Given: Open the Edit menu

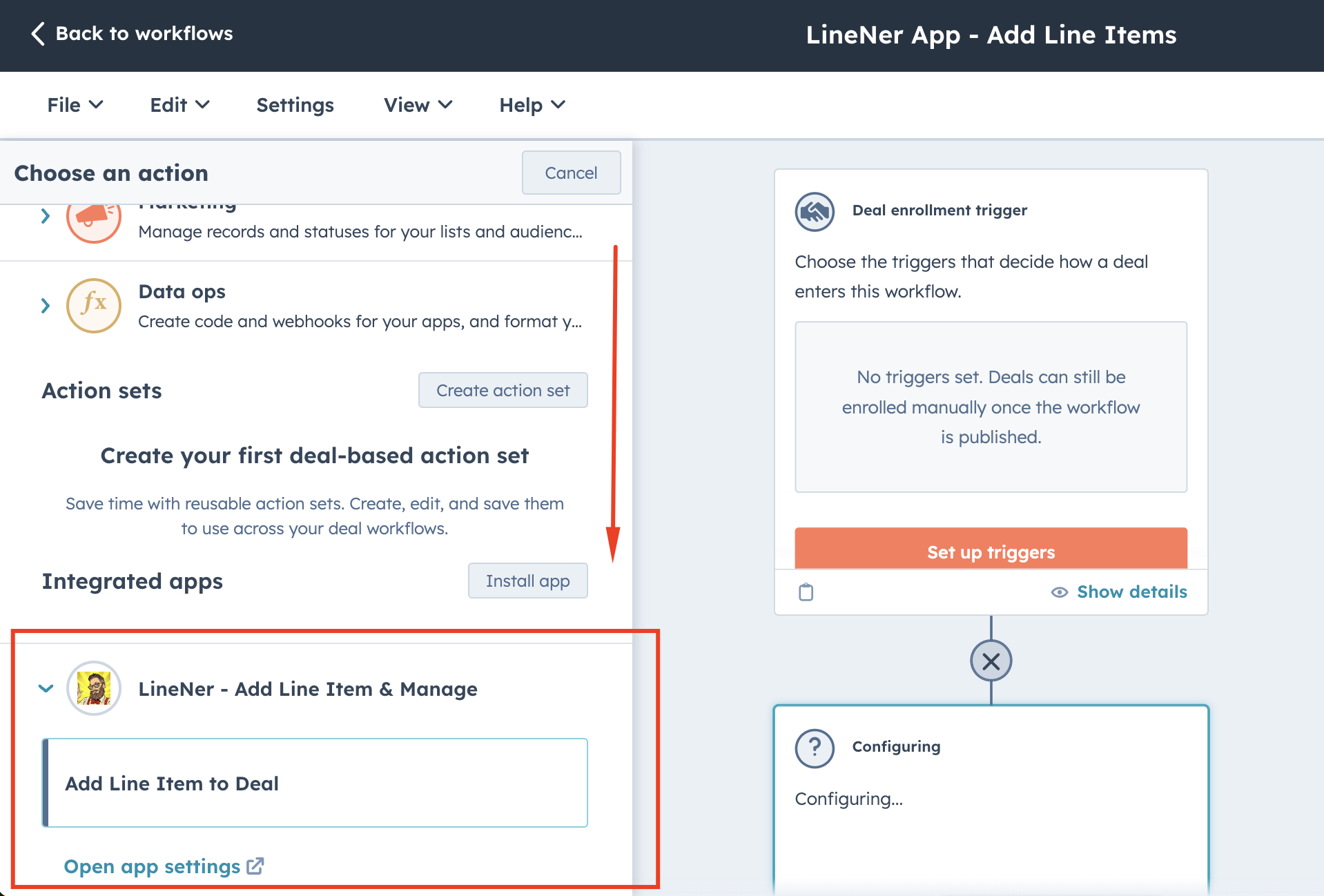Looking at the screenshot, I should point(179,105).
